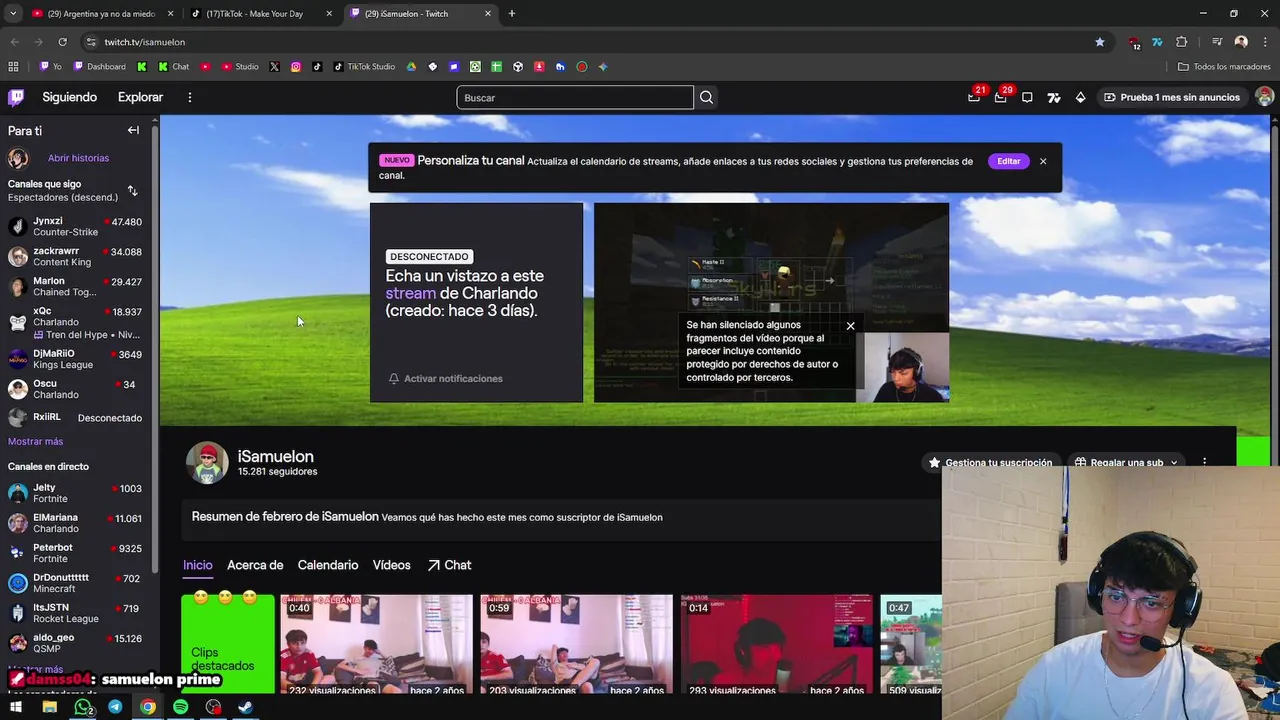
Task: Reload the page
Action: 62,42
